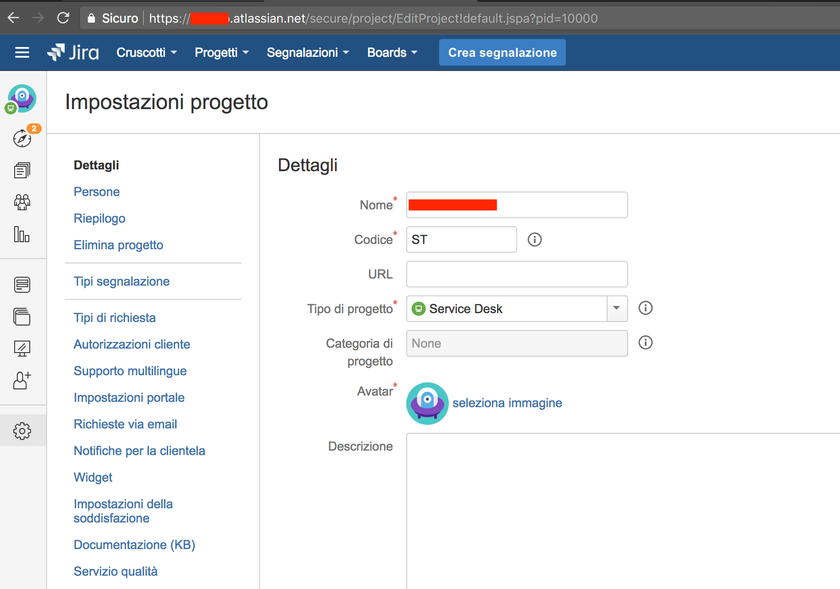
Task: Go forward in browser history
Action: [38, 18]
